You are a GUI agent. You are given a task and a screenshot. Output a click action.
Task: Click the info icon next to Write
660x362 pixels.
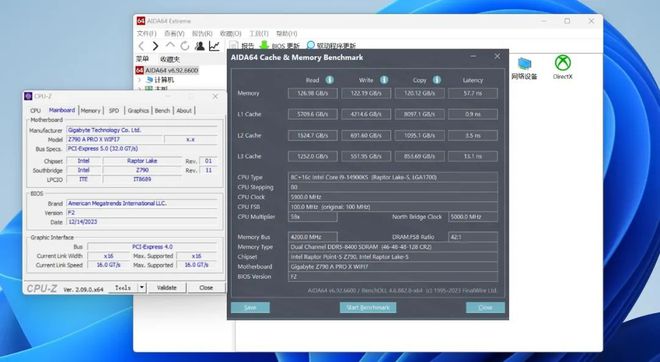coord(384,80)
